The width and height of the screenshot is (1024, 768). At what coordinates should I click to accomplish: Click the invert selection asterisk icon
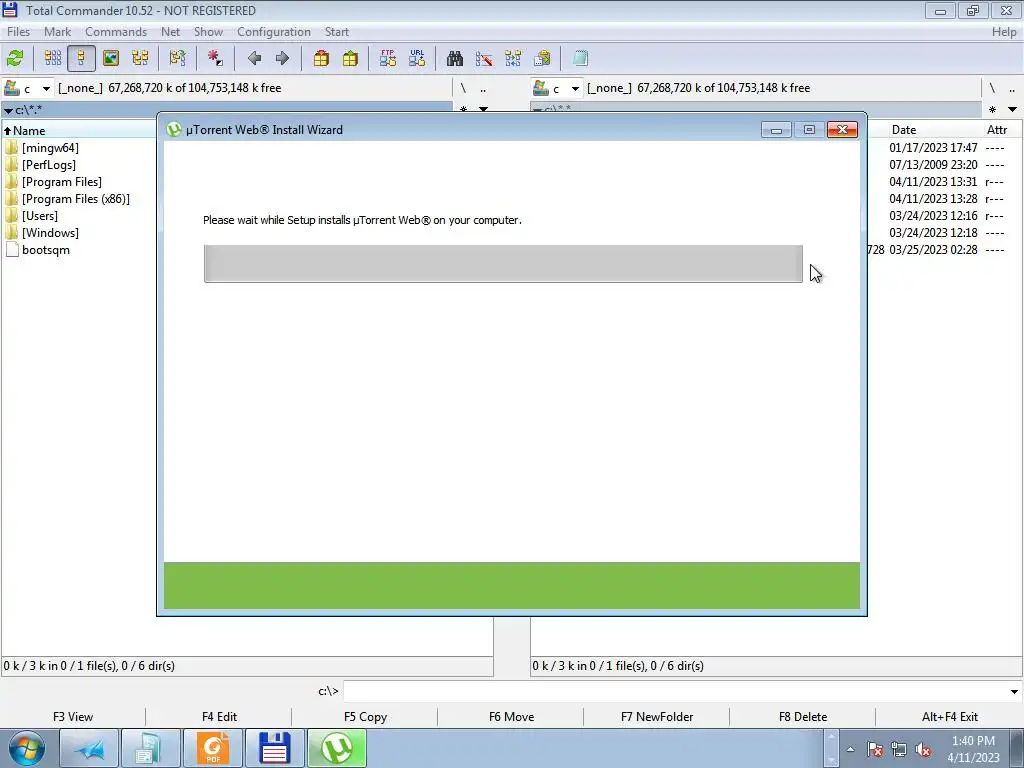pos(215,58)
